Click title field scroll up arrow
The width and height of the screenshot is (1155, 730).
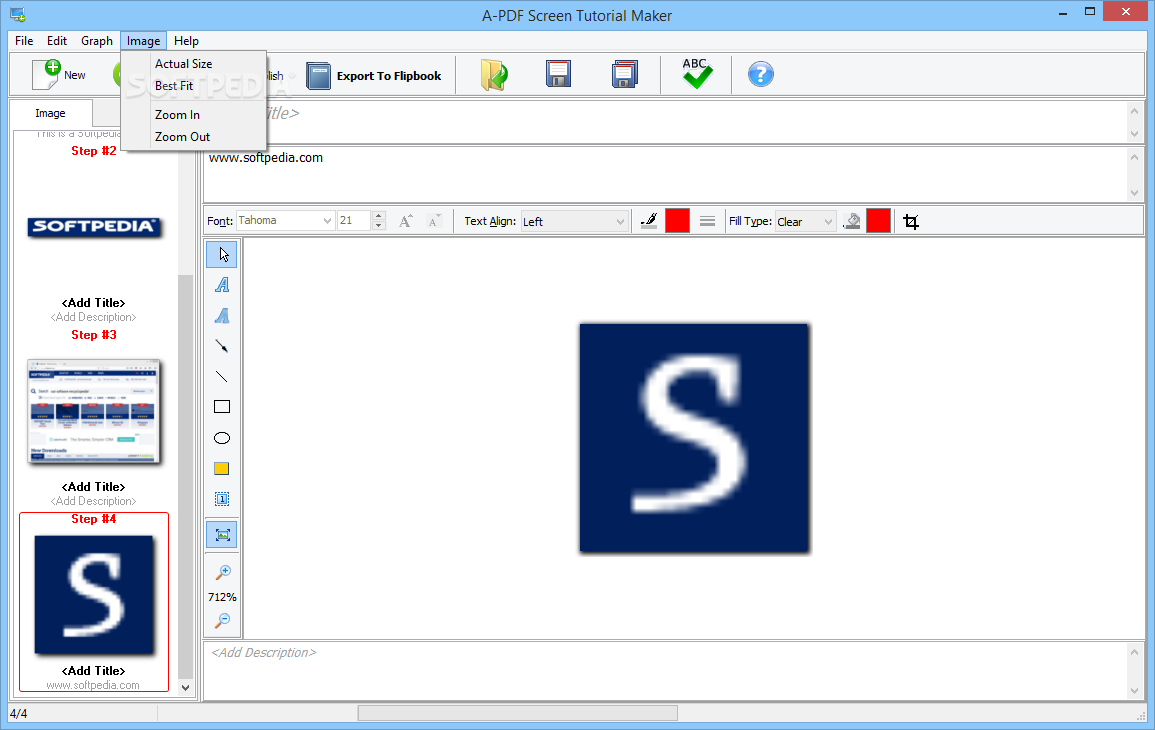point(1134,111)
